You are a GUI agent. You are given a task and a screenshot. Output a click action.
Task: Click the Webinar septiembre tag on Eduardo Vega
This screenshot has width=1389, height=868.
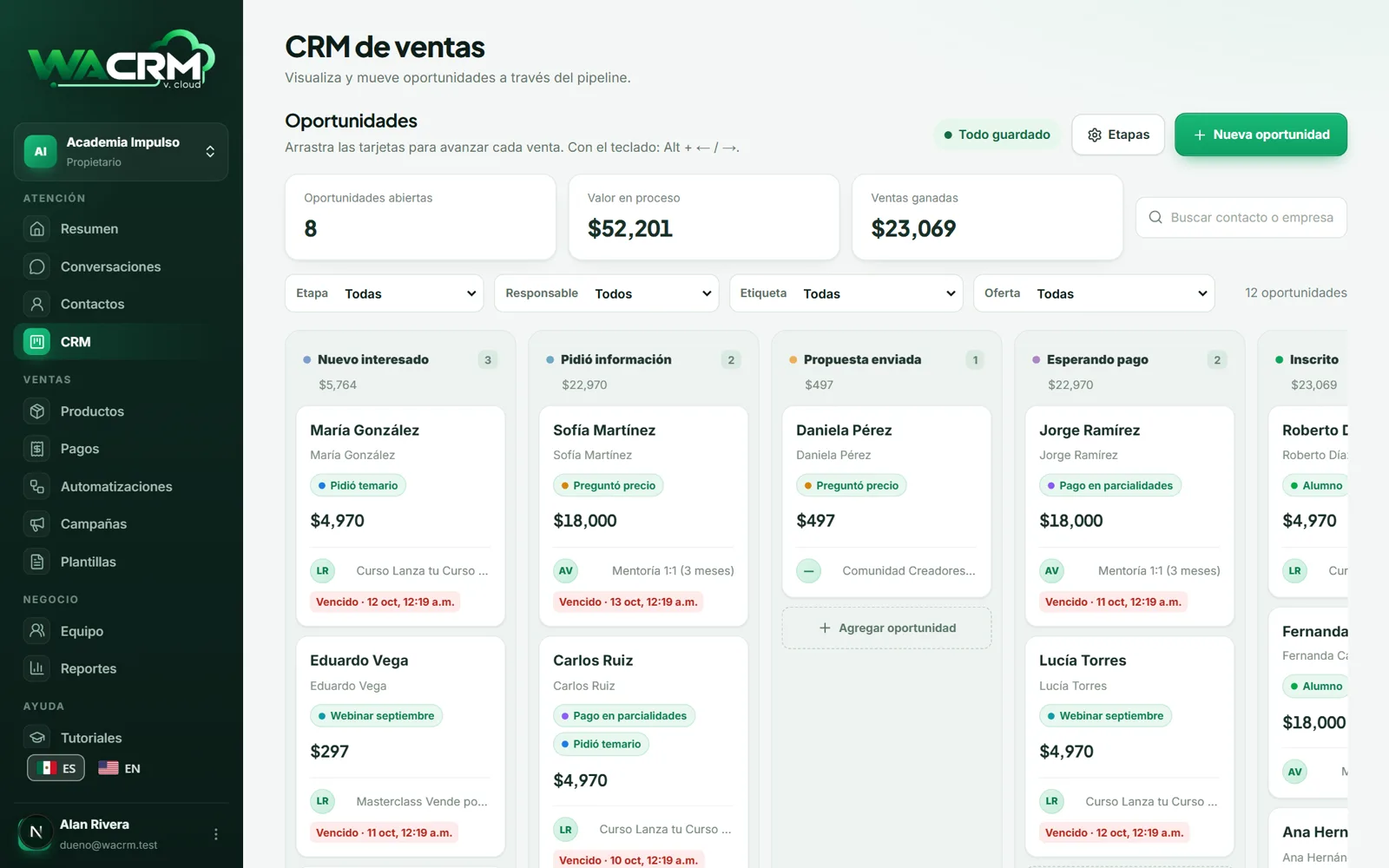tap(376, 716)
